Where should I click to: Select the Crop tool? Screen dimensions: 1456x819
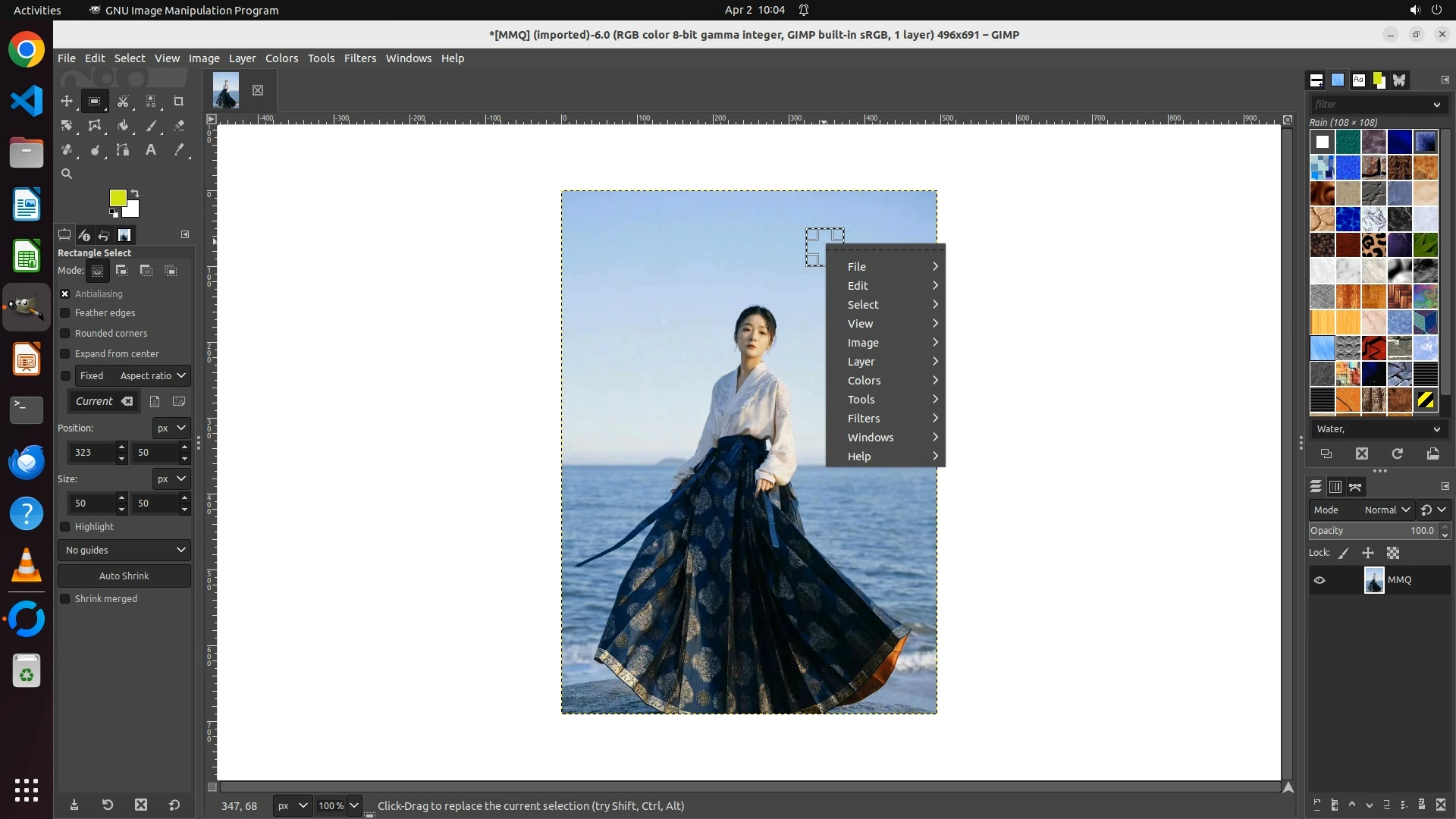coord(179,101)
